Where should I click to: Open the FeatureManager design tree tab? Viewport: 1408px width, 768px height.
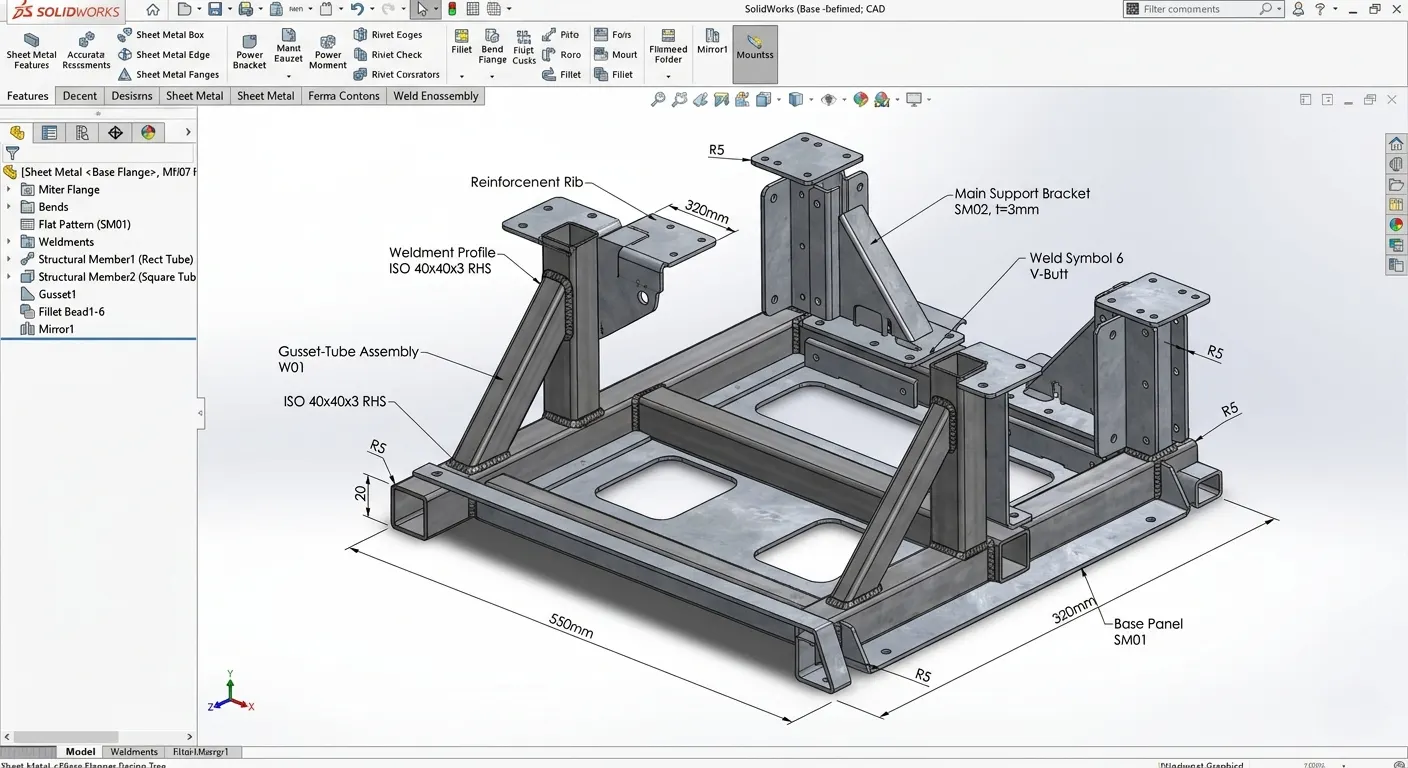(x=17, y=132)
